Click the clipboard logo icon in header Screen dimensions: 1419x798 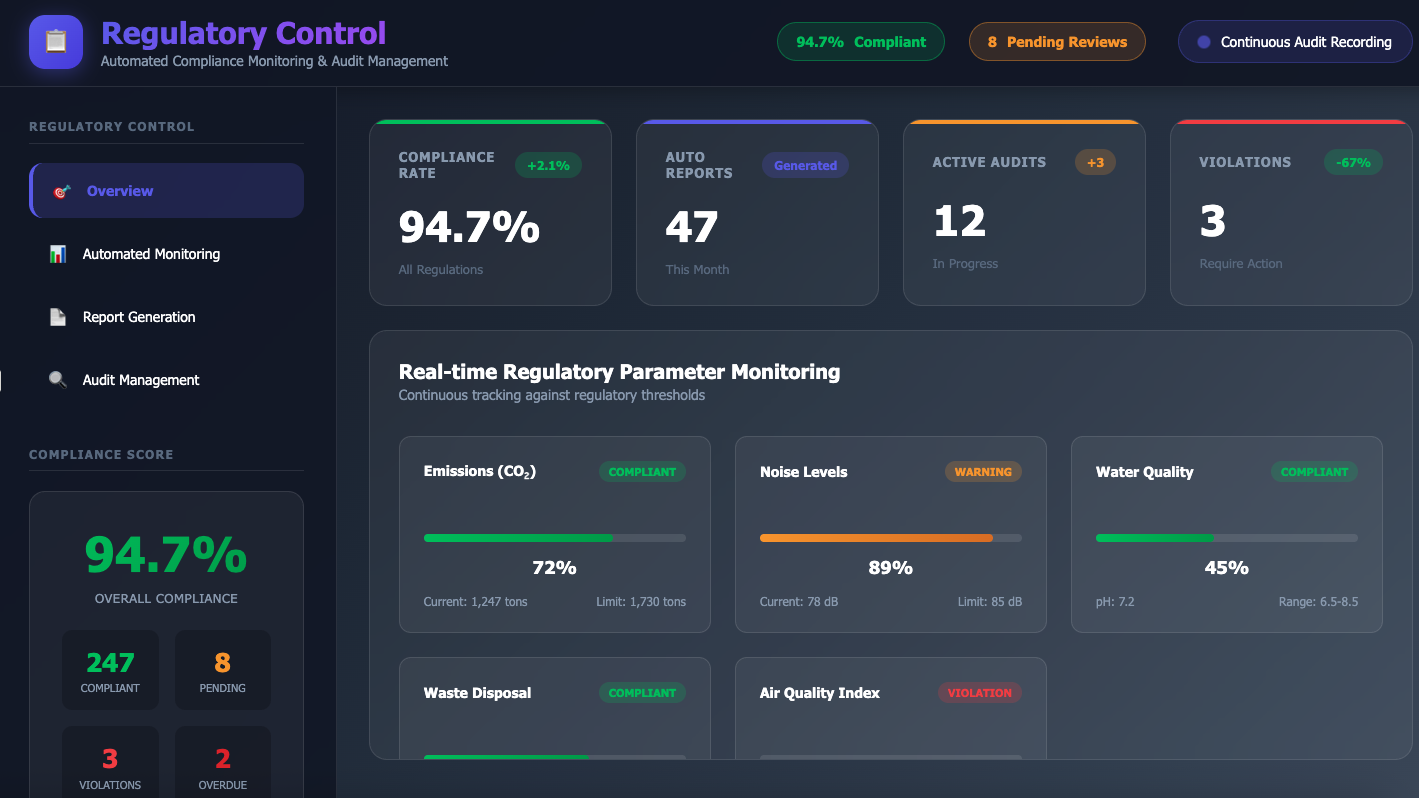56,42
